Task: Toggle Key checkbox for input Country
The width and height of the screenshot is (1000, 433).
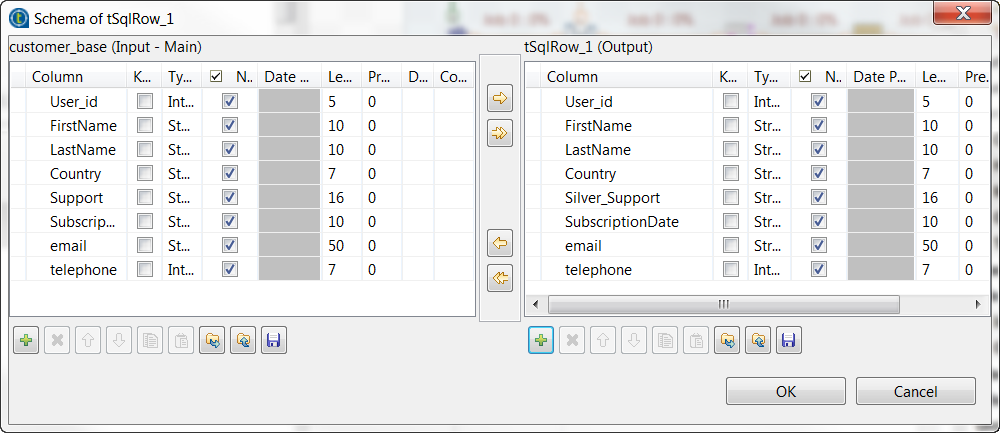Action: point(145,173)
